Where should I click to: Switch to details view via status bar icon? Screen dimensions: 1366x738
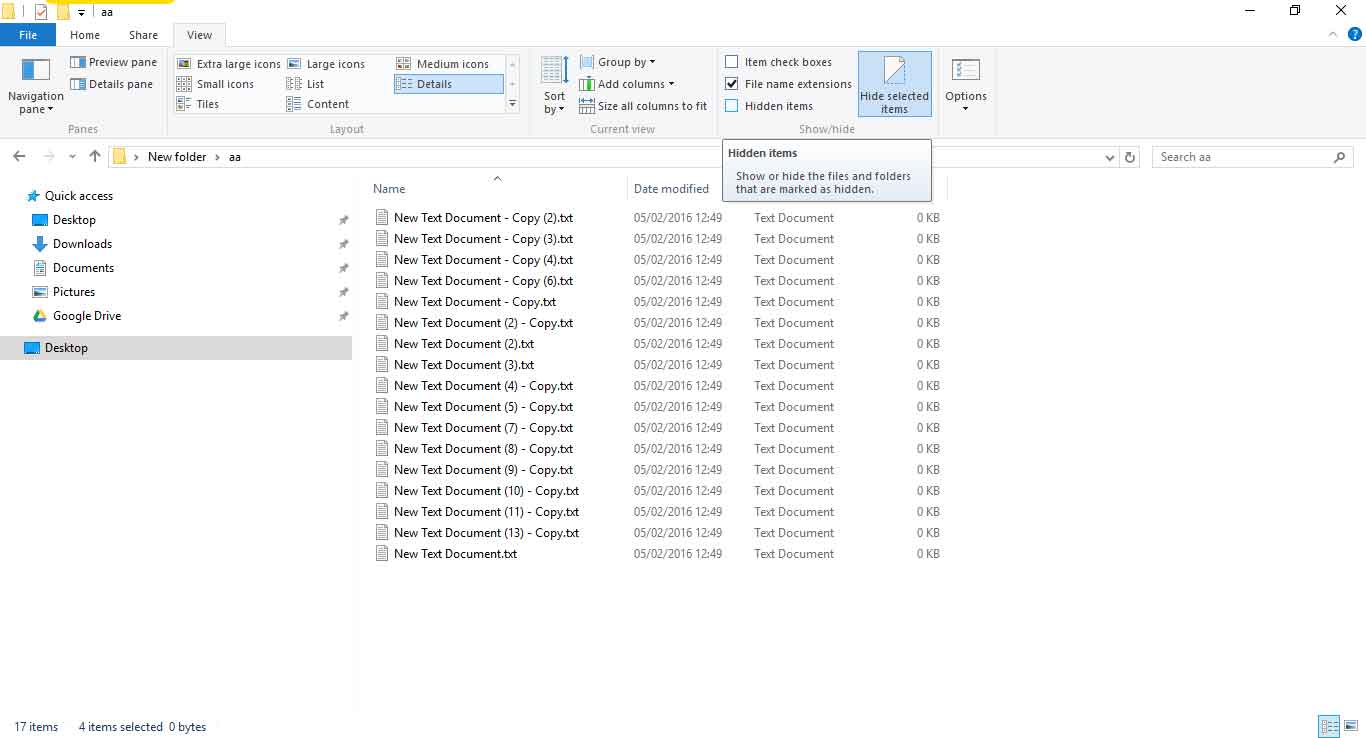[x=1329, y=727]
